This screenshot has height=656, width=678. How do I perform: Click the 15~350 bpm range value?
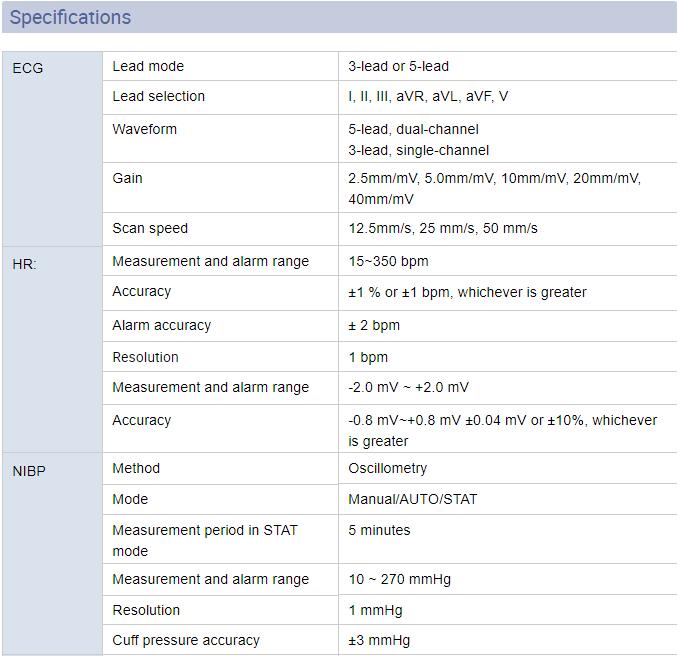[388, 261]
